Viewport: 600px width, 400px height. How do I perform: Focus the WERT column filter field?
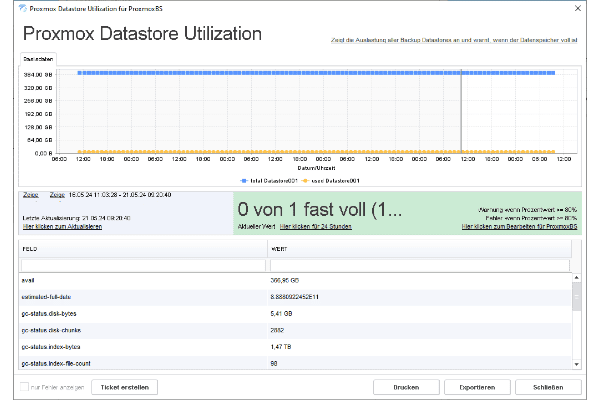(420, 265)
